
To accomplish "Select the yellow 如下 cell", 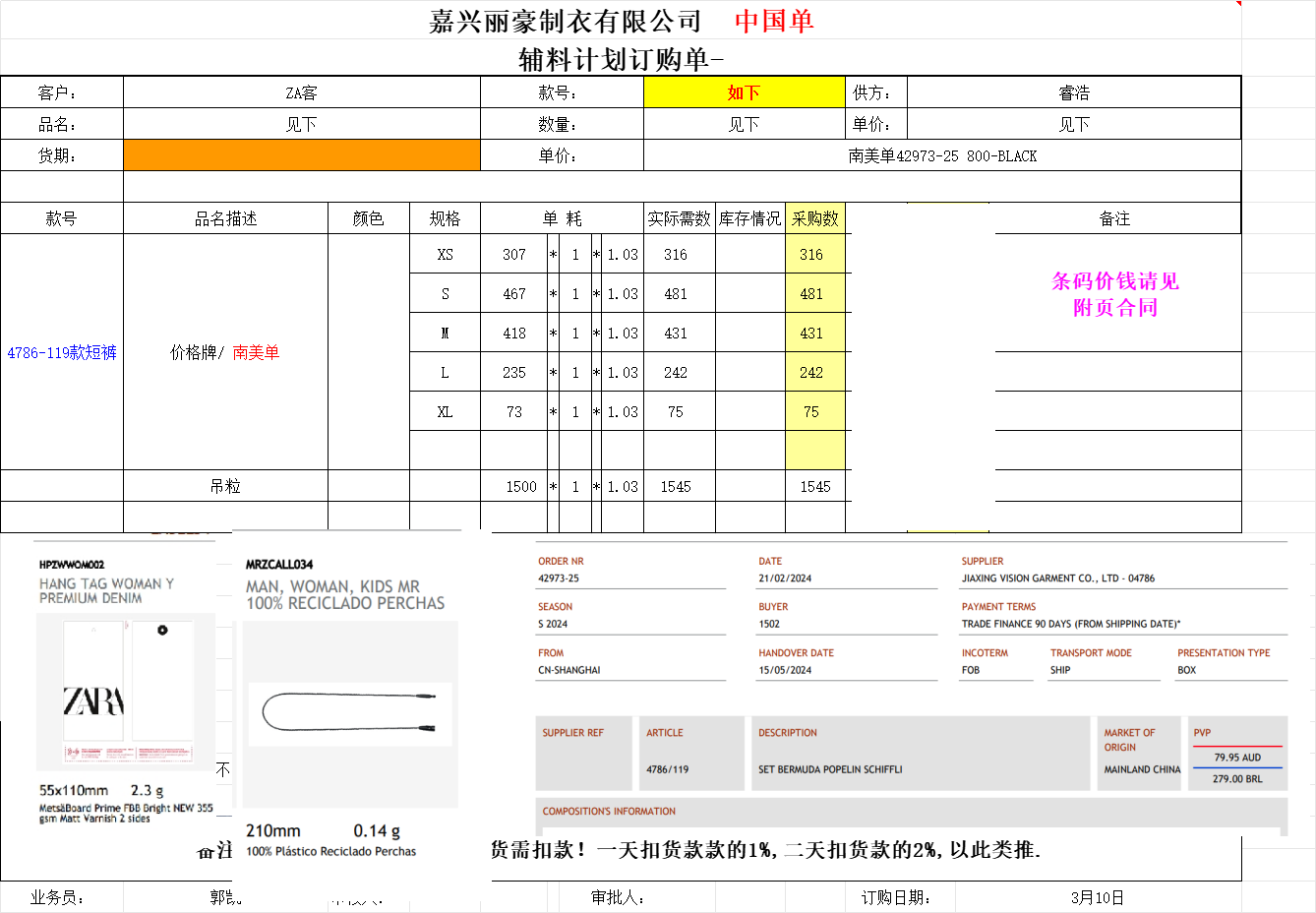I will (x=744, y=92).
